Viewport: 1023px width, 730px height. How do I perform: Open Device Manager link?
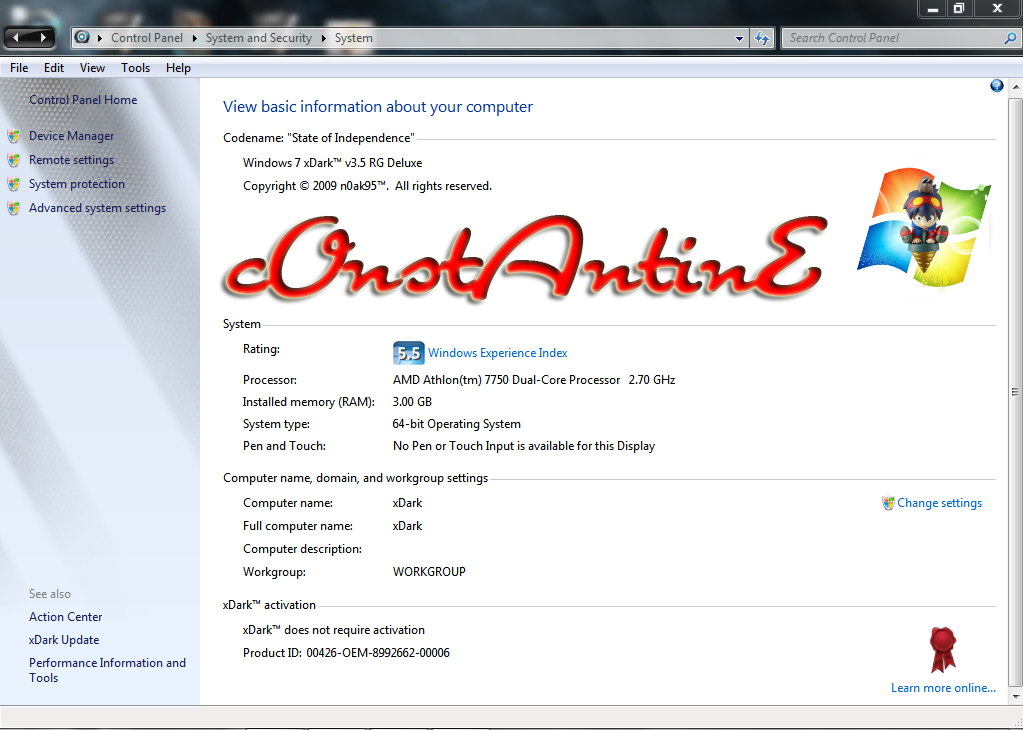pos(71,136)
